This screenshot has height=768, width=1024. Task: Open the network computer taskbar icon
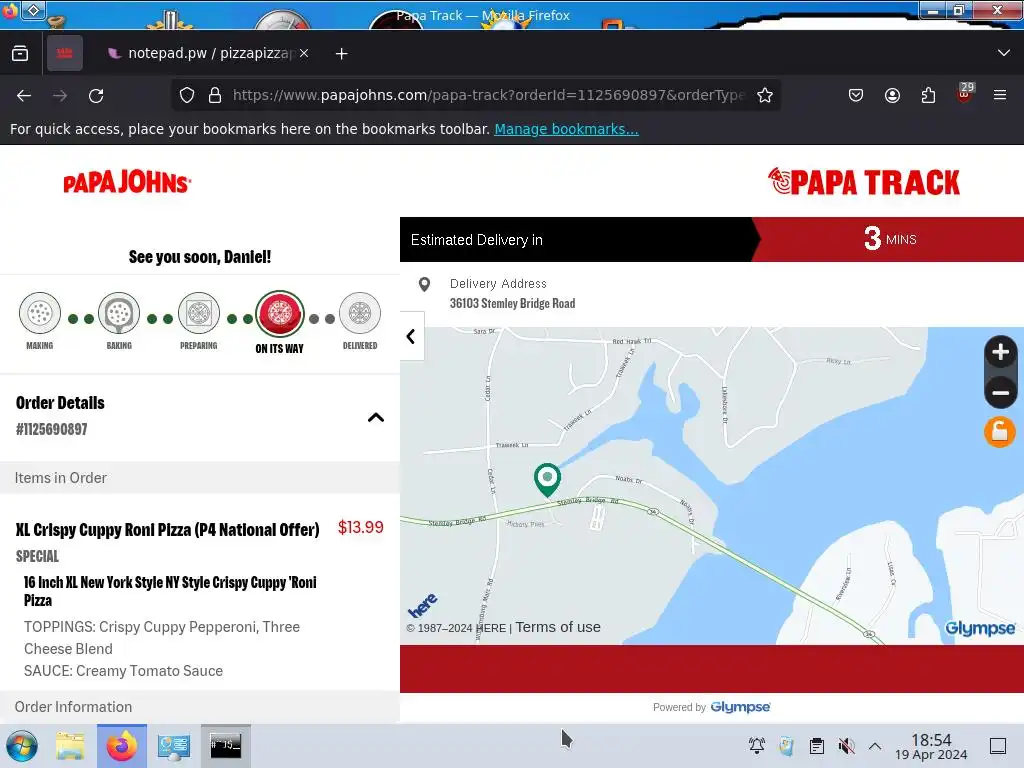click(x=174, y=746)
